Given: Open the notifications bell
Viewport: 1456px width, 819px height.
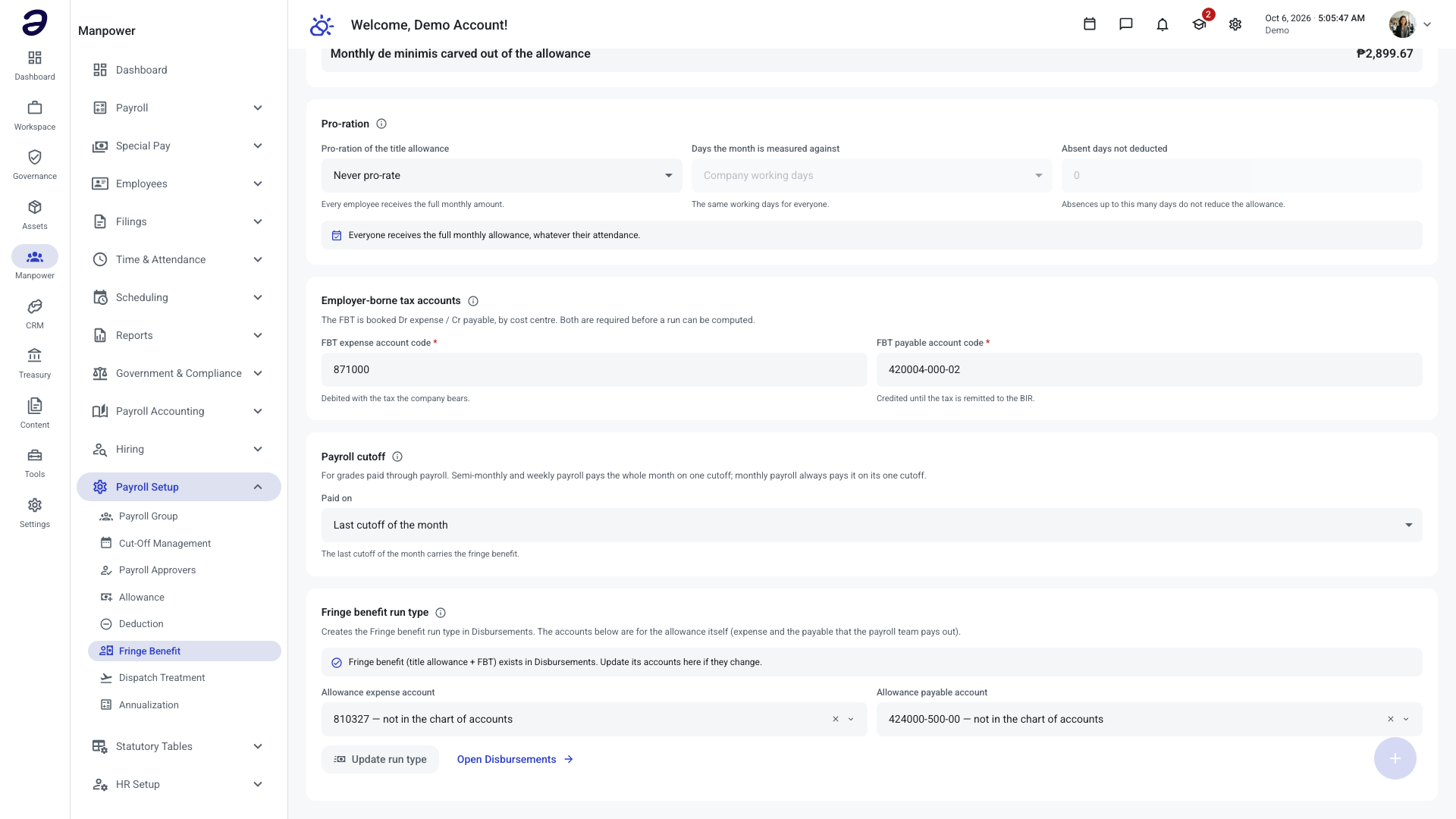Looking at the screenshot, I should point(1163,24).
